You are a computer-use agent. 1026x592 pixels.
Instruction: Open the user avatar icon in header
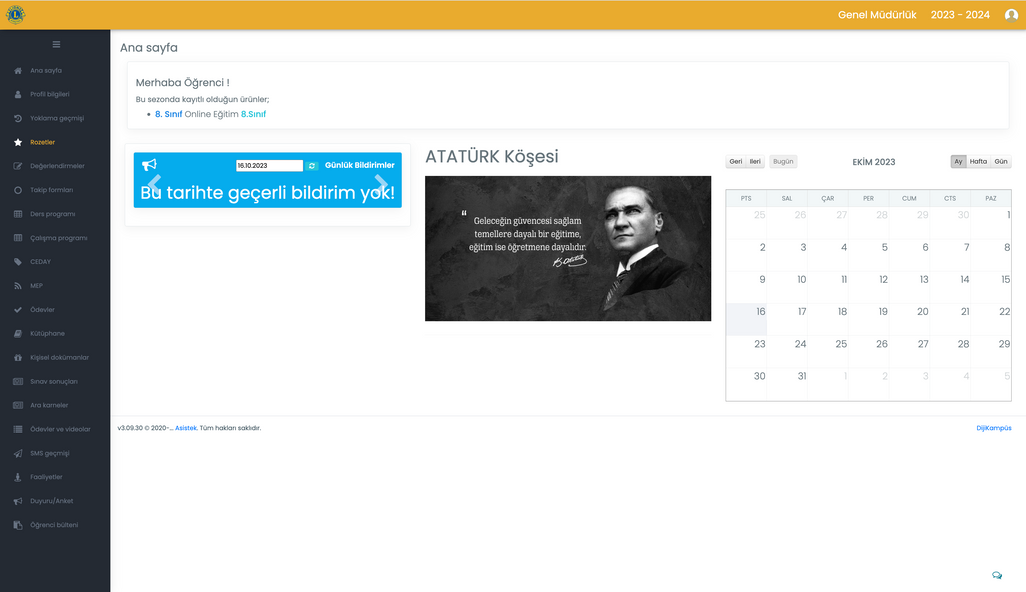point(1011,15)
